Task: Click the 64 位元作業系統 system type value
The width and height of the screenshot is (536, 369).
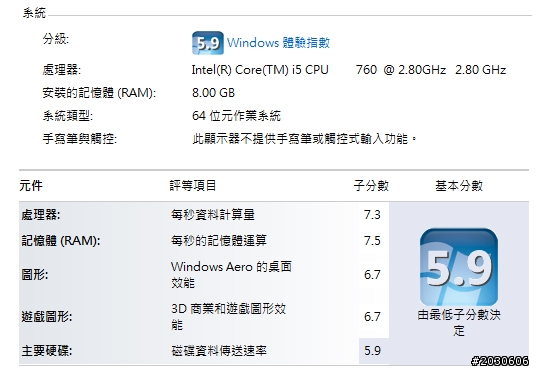Action: click(236, 116)
